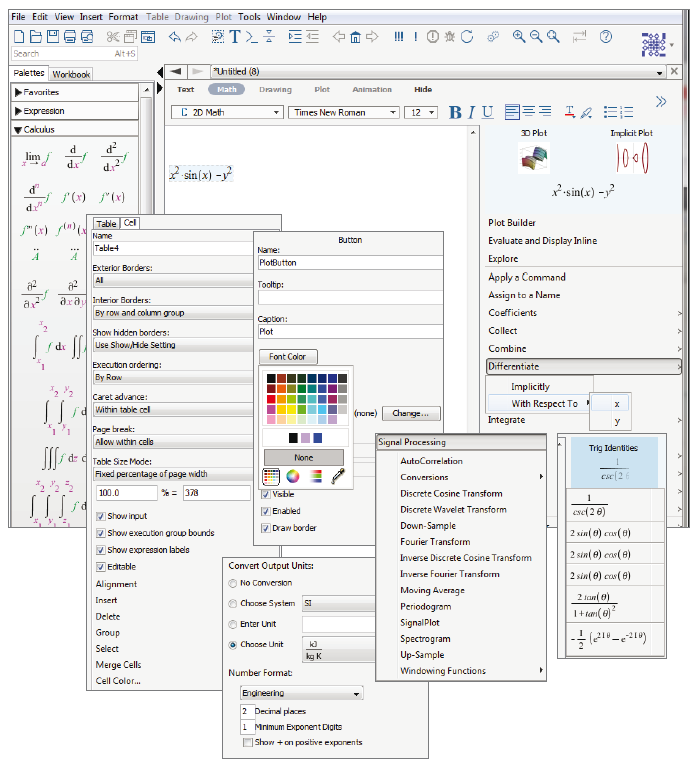Open the 3D Plot thumbnail icon
698x767 pixels.
point(536,159)
